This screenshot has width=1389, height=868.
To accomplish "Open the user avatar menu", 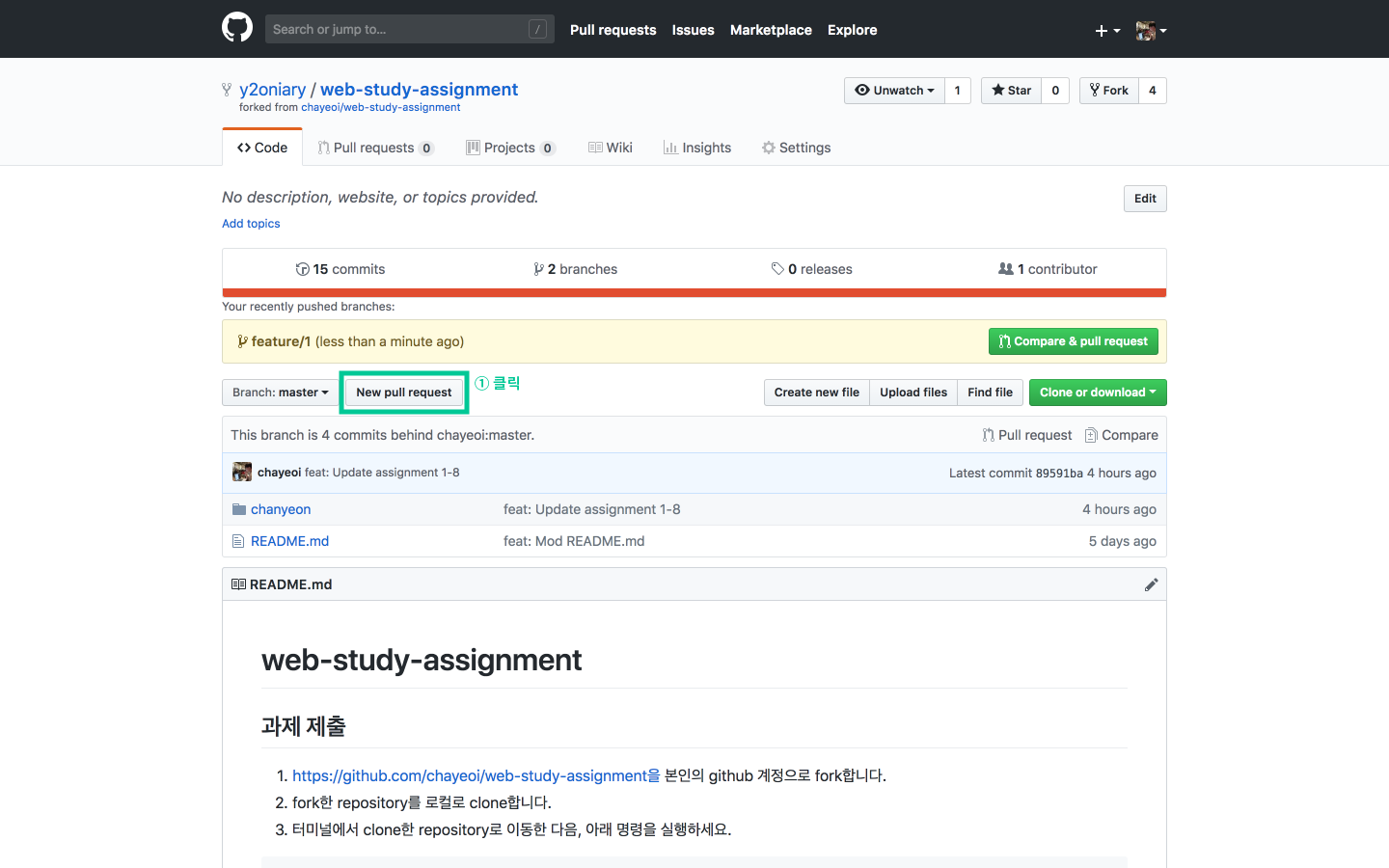I will (1151, 31).
